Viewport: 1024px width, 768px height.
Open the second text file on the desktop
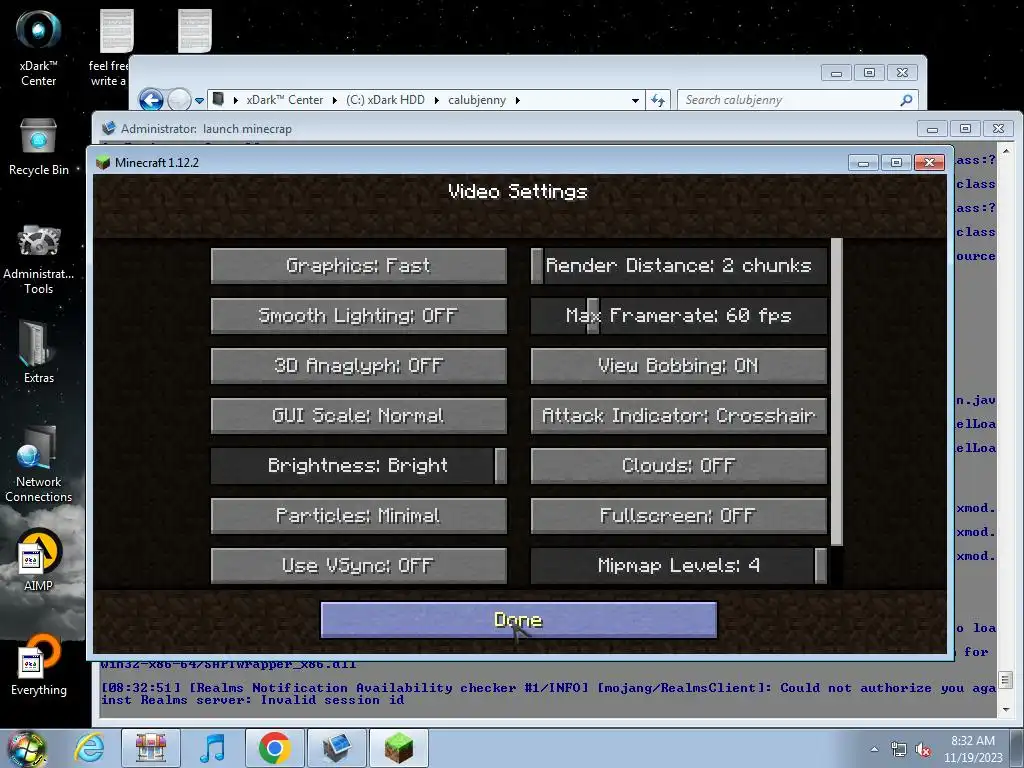[x=195, y=31]
